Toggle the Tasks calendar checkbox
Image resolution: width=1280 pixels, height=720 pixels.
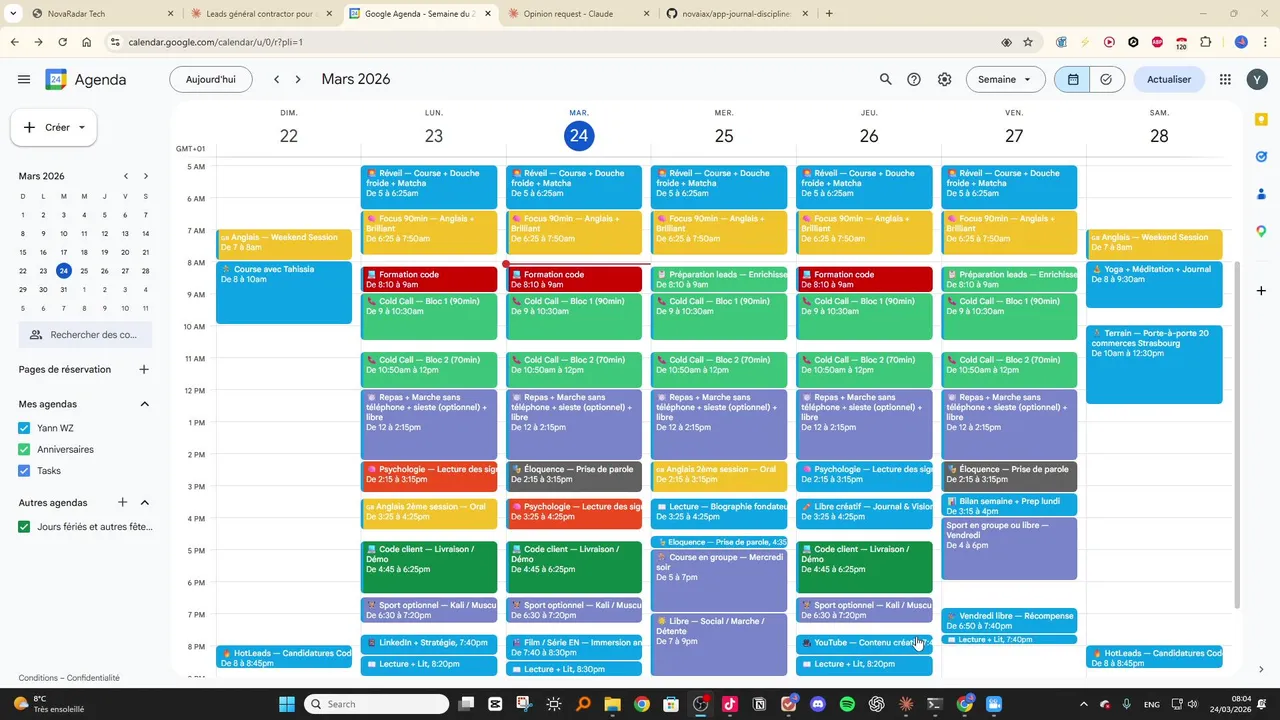coord(24,470)
